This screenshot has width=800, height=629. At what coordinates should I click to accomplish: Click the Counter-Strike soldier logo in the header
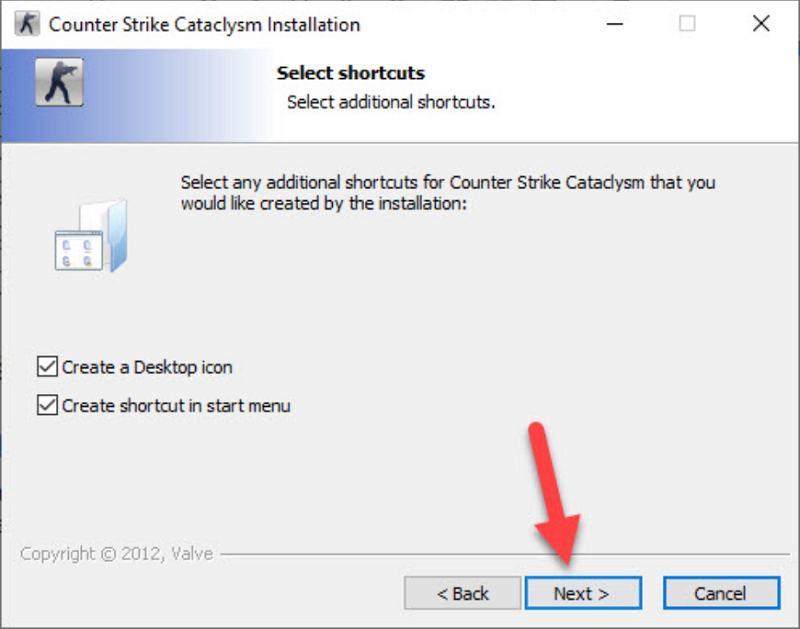tap(59, 84)
